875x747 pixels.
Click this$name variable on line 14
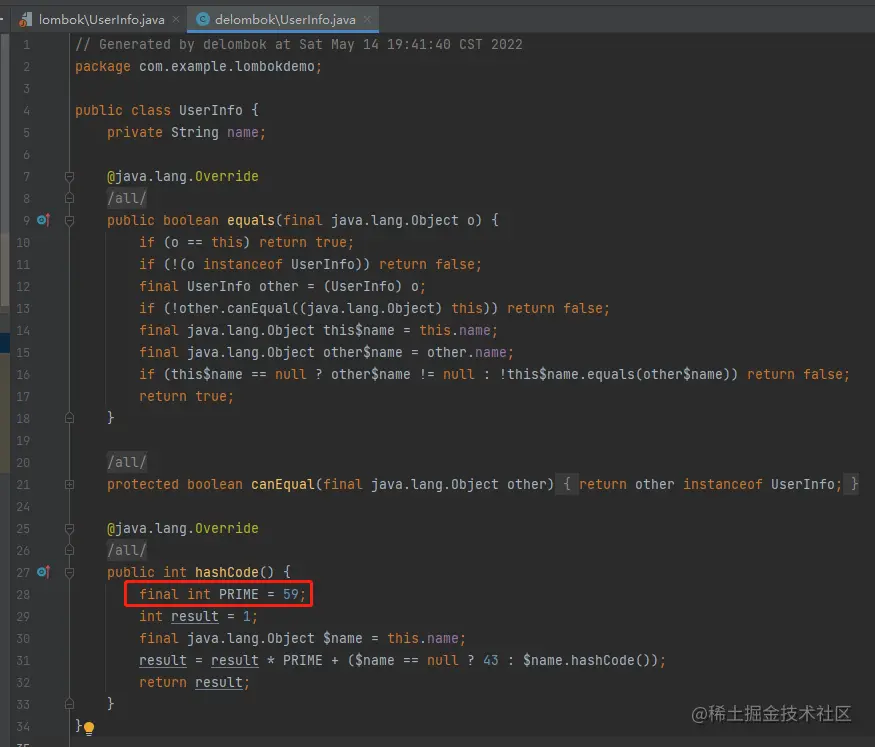point(359,330)
